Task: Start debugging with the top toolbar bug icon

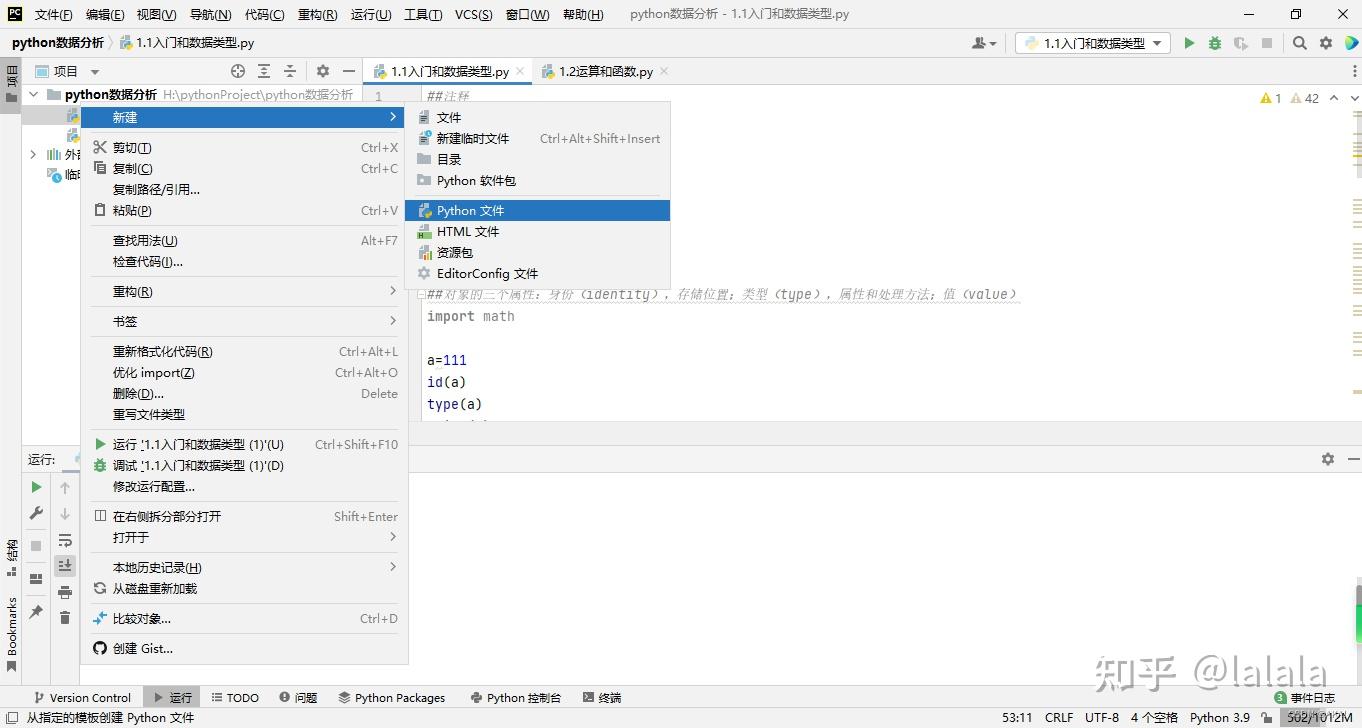Action: tap(1215, 43)
